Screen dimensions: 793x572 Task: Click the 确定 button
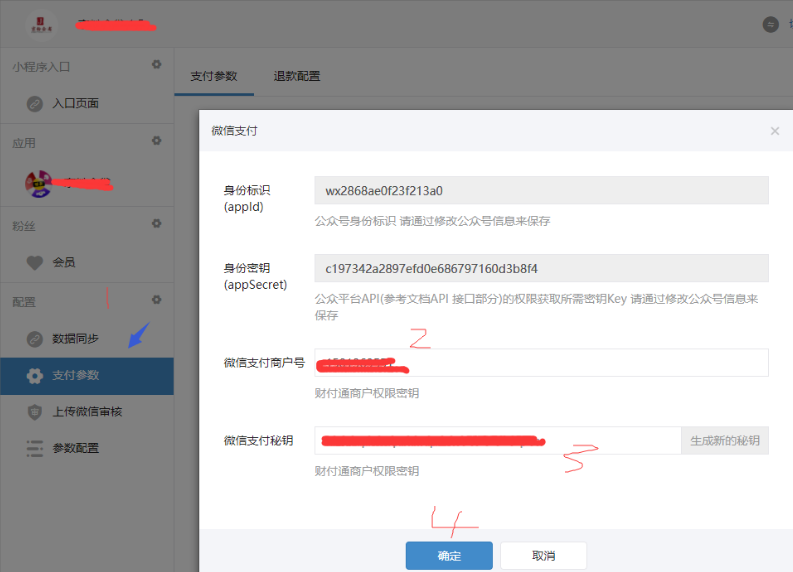click(x=449, y=556)
